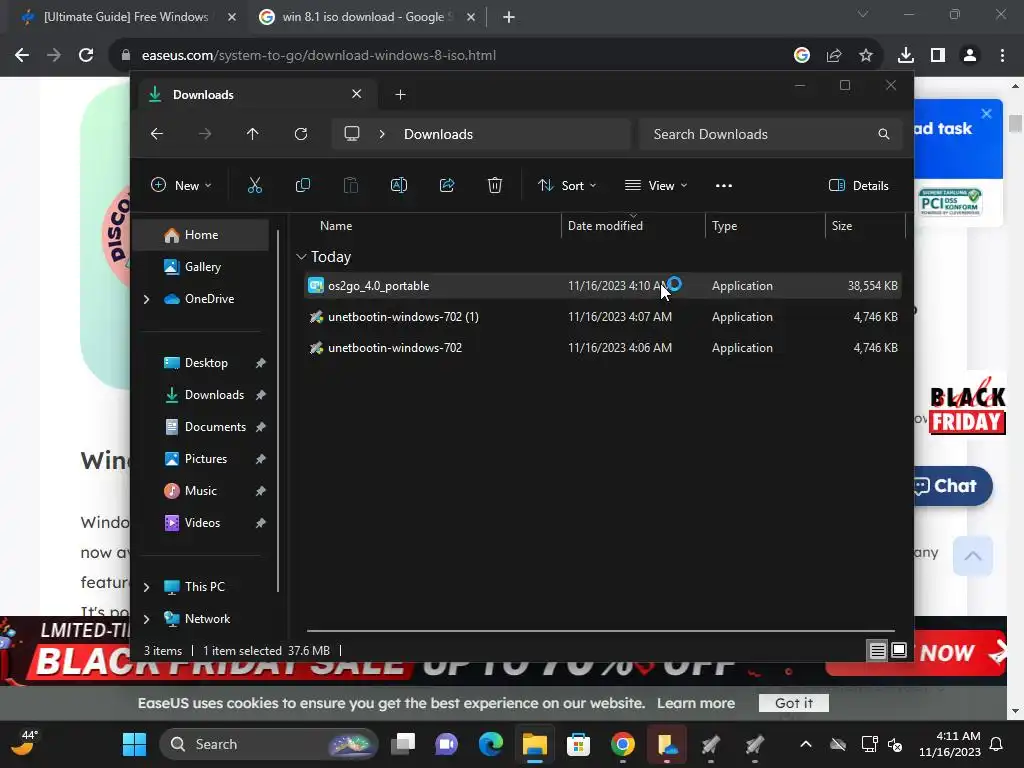Click the Share icon in Explorer toolbar
This screenshot has height=768, width=1024.
pos(447,185)
